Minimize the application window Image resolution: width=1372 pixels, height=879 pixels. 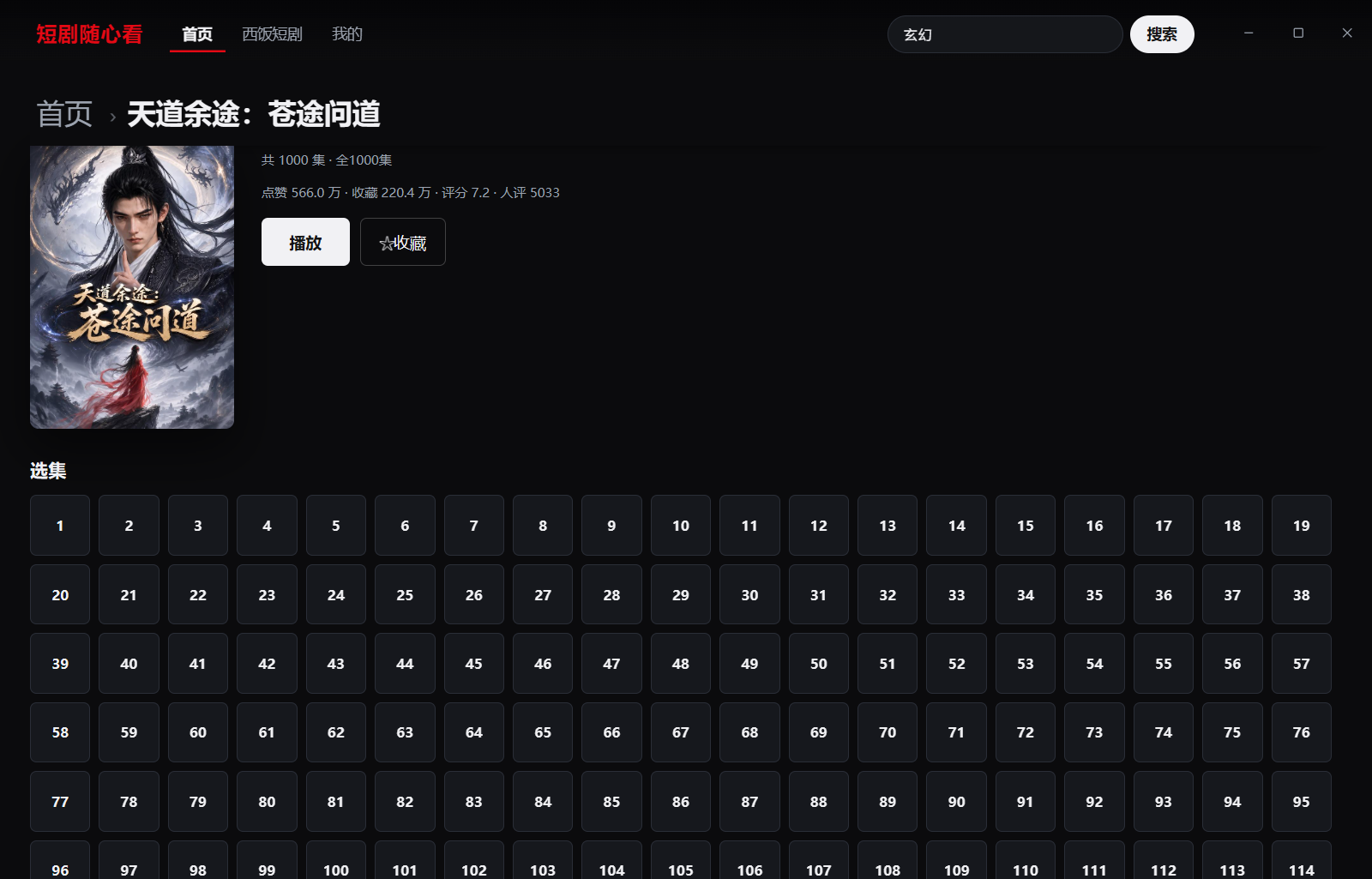(1249, 33)
